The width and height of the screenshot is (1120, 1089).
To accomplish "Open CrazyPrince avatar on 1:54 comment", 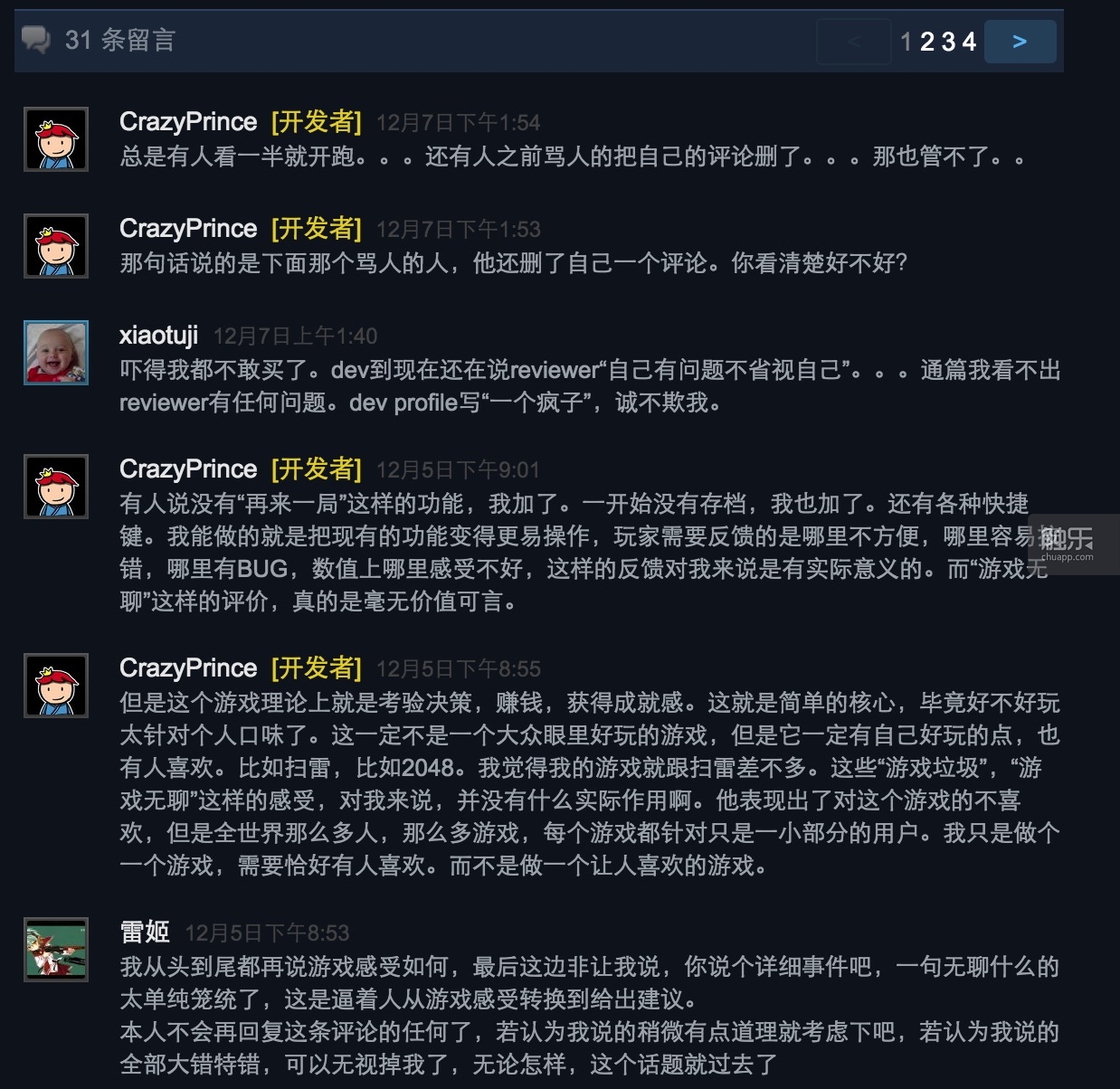I will [56, 139].
